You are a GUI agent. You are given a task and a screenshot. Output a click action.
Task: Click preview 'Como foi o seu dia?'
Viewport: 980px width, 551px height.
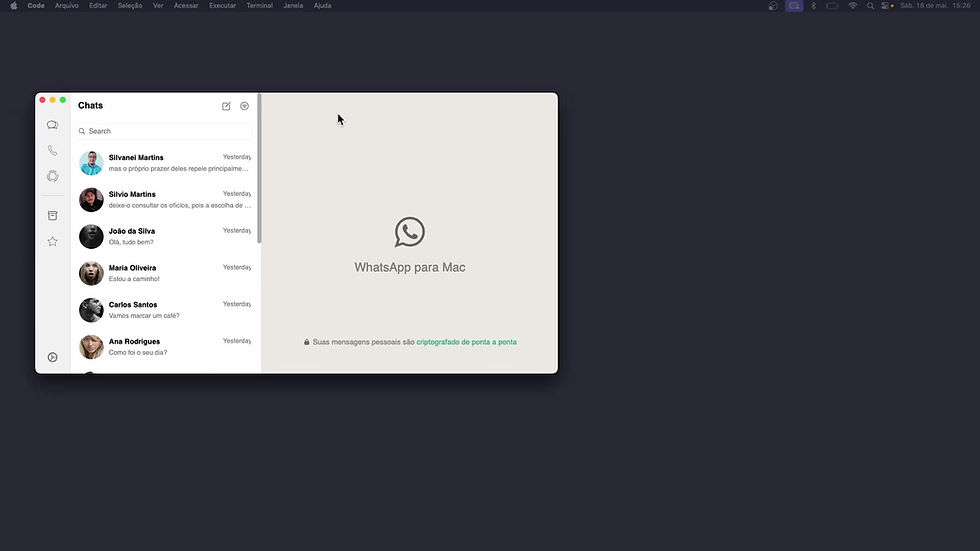pos(138,353)
